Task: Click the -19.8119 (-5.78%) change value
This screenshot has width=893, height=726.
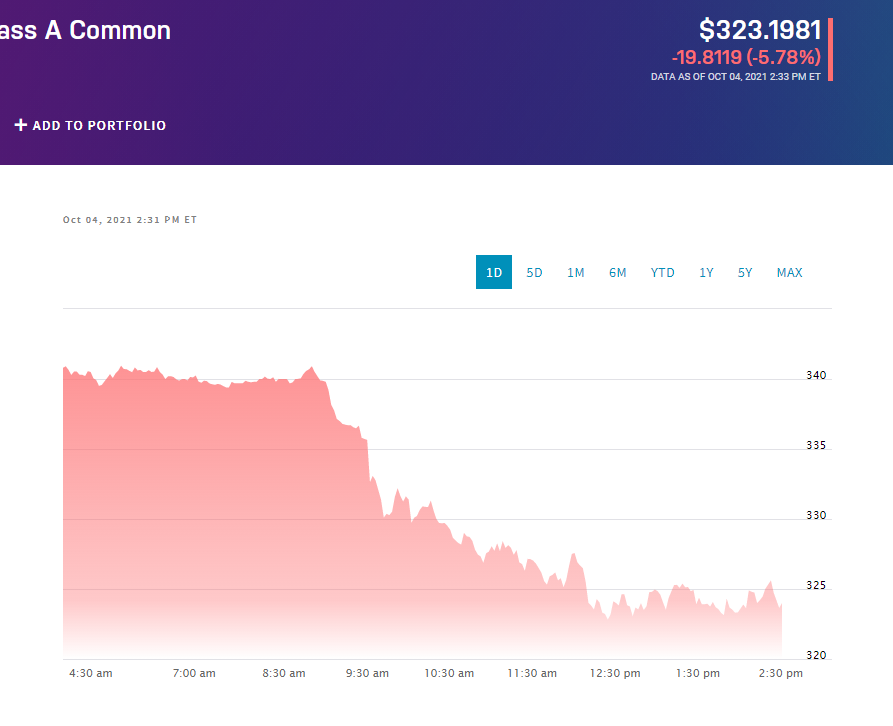Action: pyautogui.click(x=746, y=57)
